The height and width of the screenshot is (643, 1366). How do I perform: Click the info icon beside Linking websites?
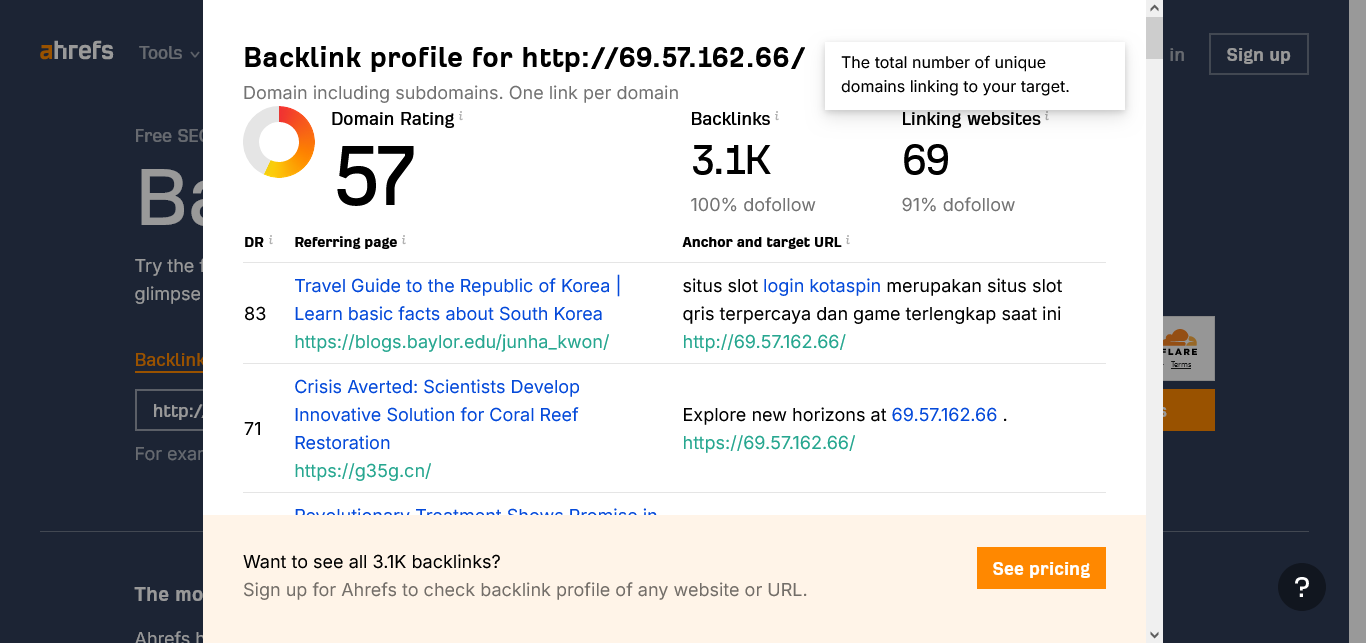click(1047, 117)
